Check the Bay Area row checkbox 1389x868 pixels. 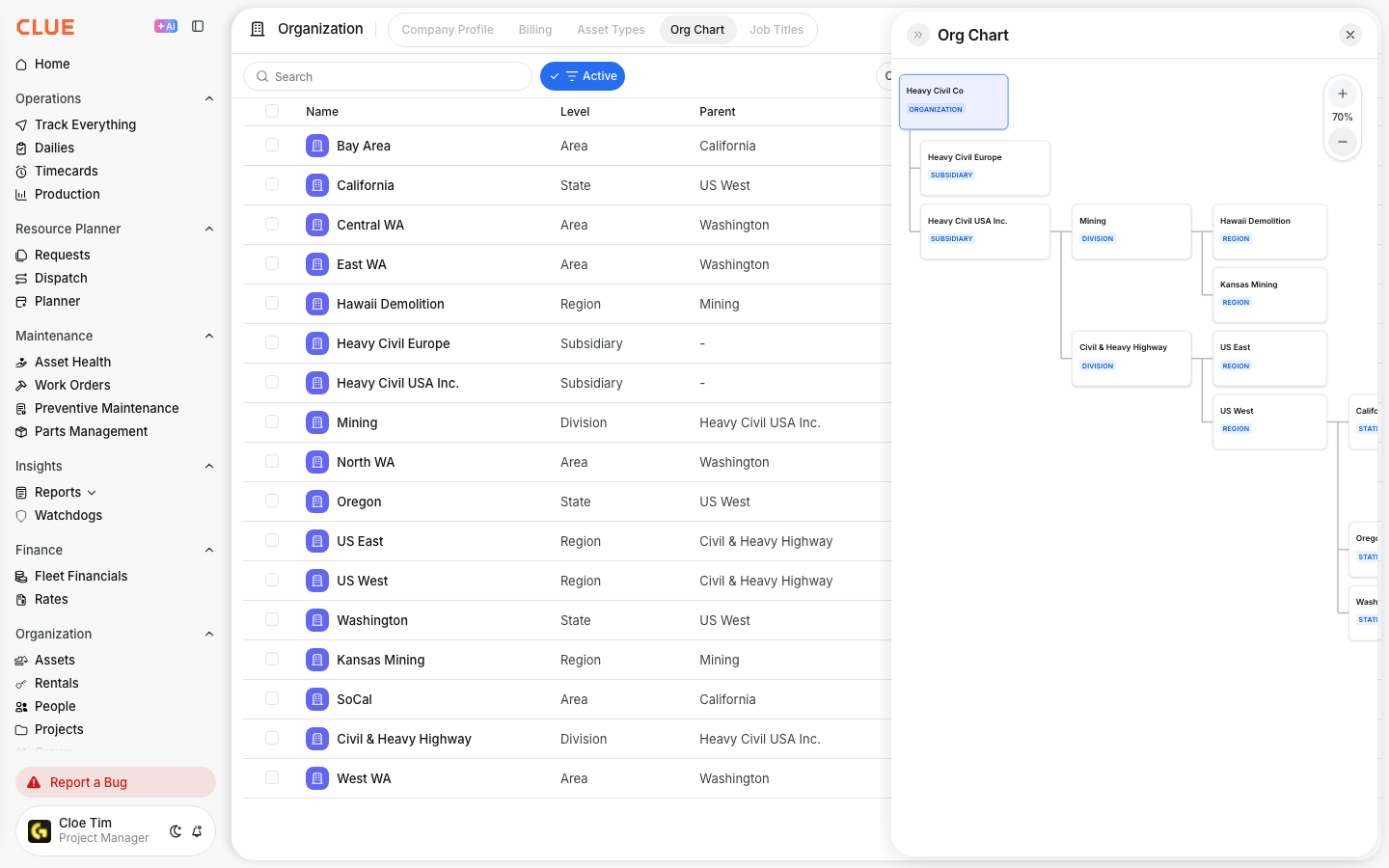click(x=272, y=145)
